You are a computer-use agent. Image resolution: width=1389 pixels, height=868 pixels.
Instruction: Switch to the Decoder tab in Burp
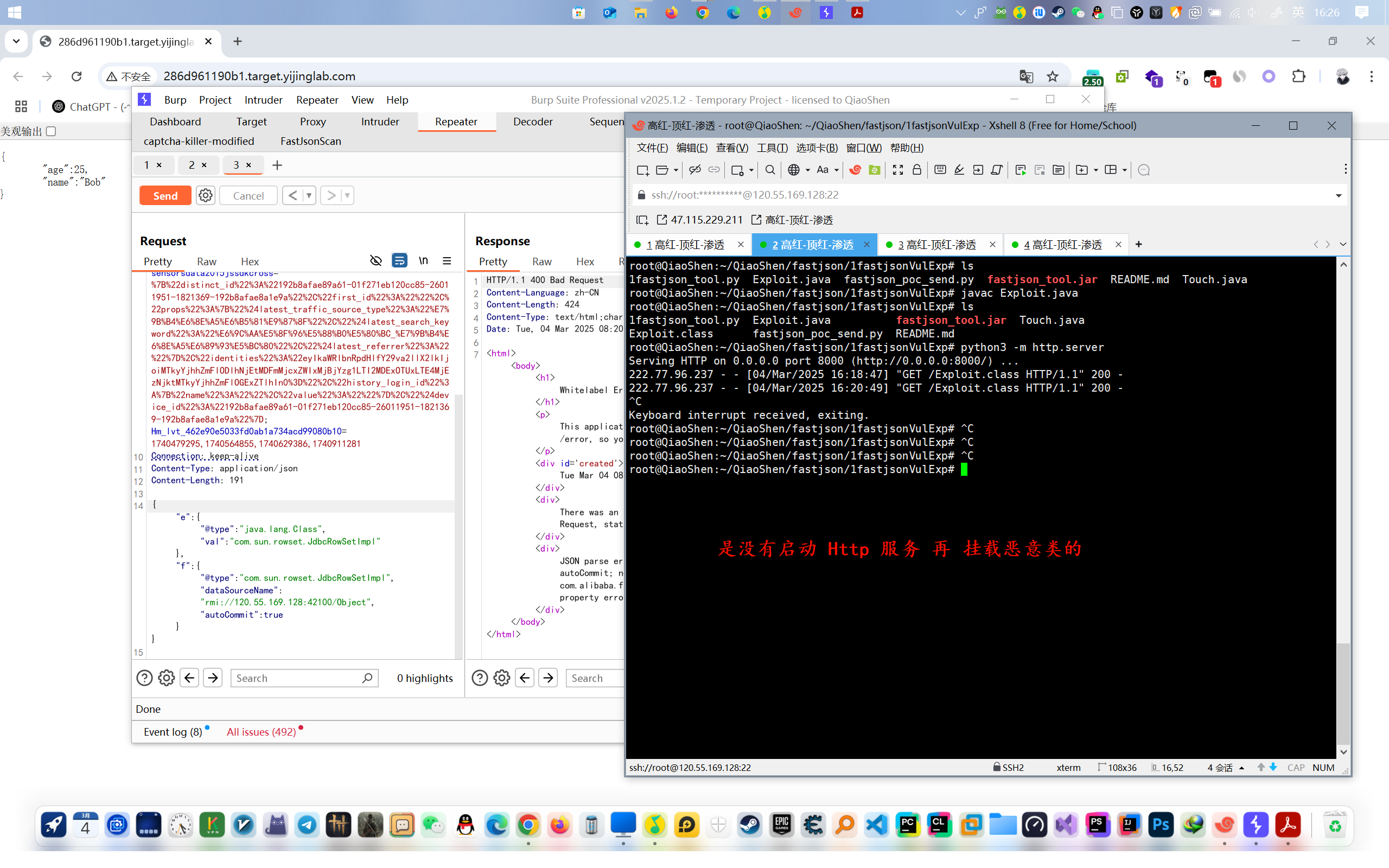click(x=533, y=122)
